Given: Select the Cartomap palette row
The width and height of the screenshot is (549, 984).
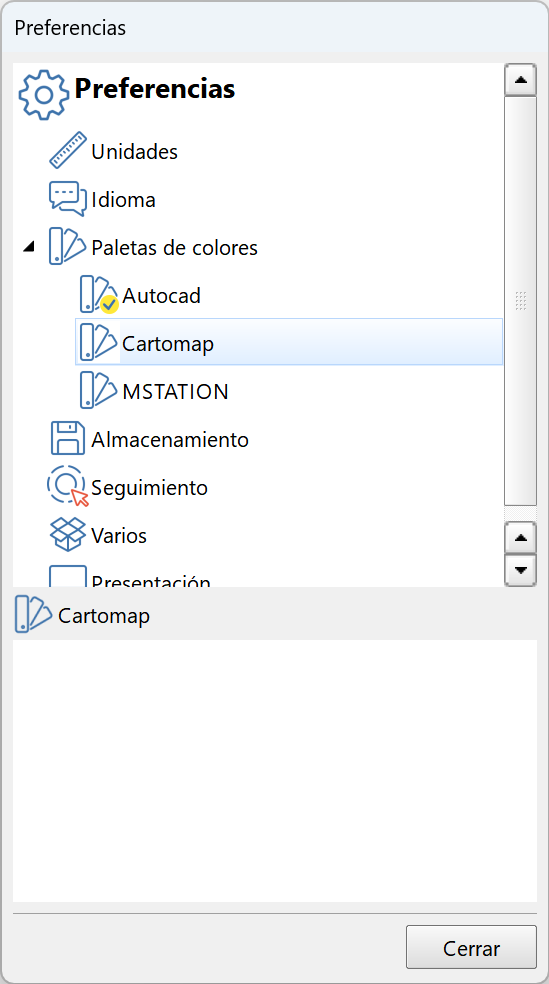Looking at the screenshot, I should pos(289,341).
